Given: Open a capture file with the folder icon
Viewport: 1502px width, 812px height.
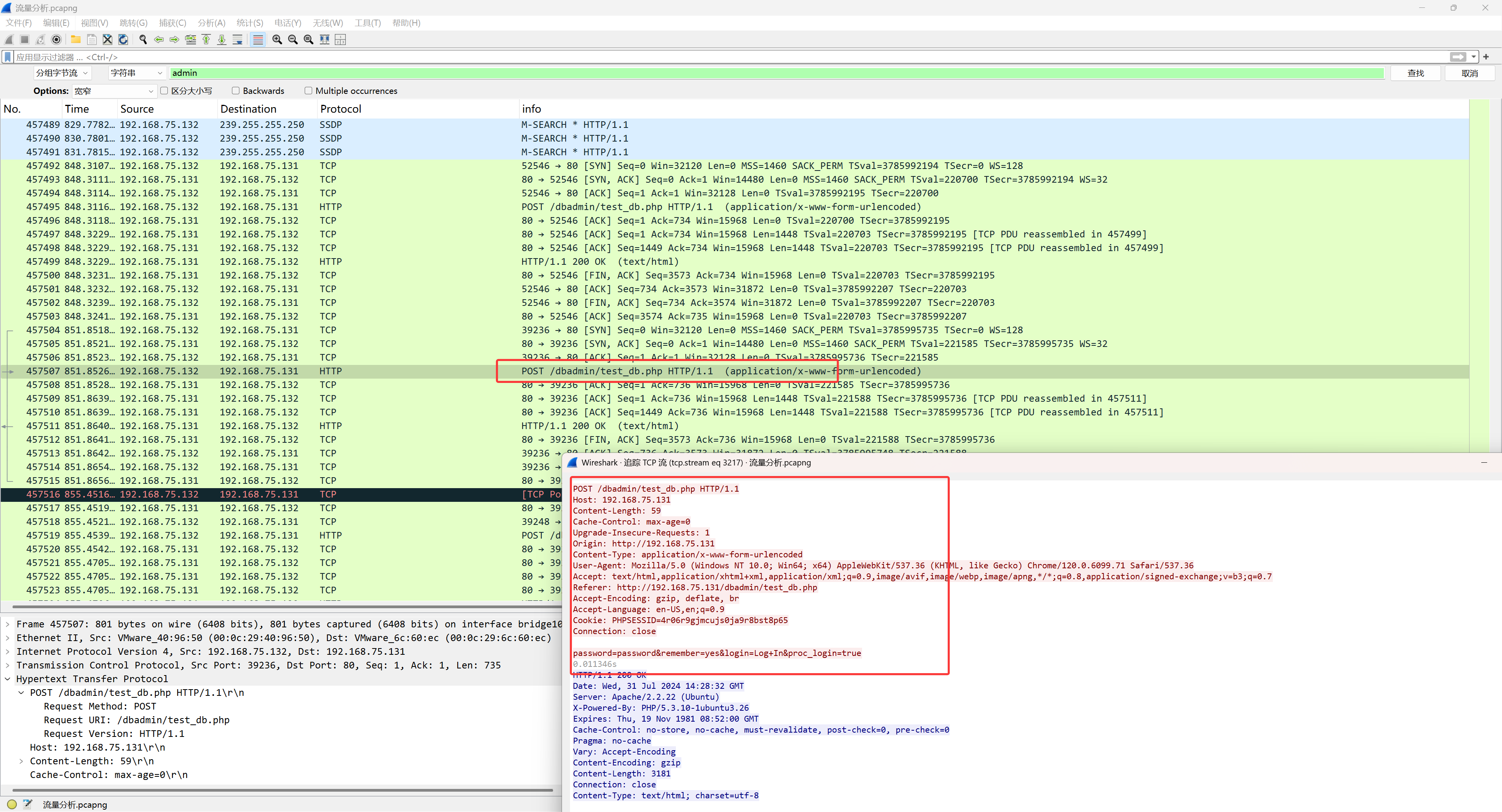Looking at the screenshot, I should click(x=76, y=40).
